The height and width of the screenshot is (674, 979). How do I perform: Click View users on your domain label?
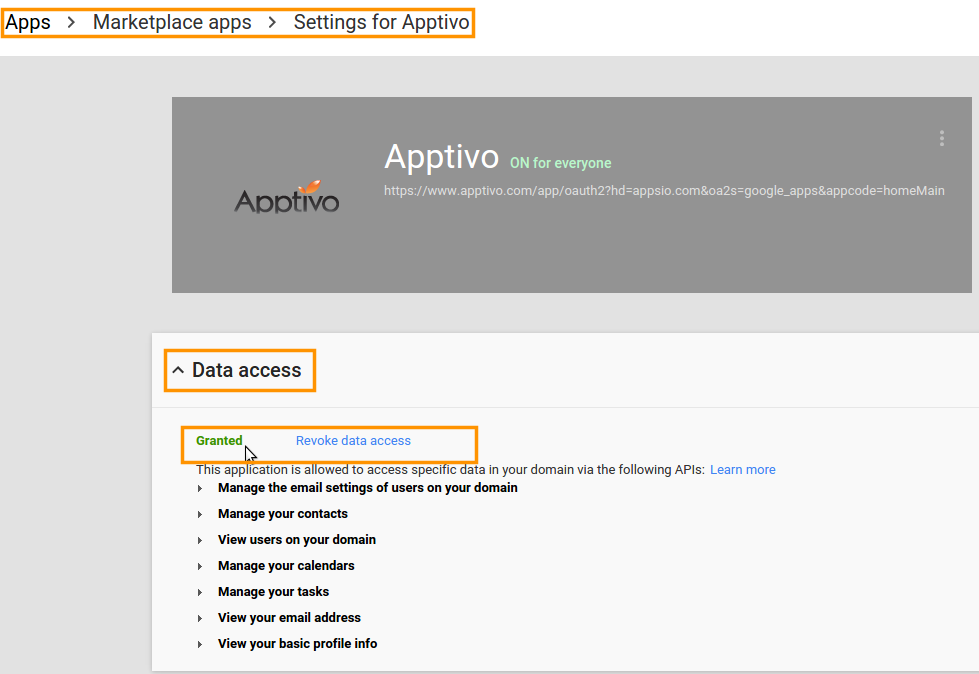point(297,540)
